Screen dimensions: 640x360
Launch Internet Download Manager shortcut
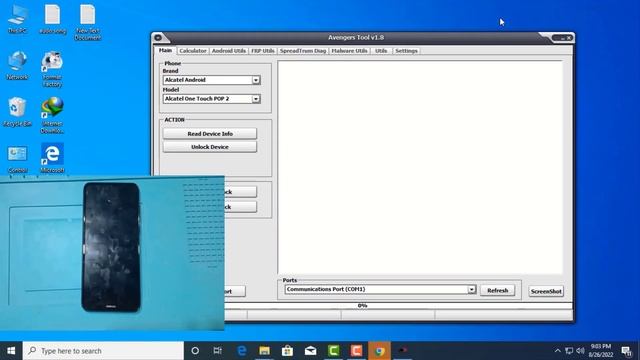(x=52, y=116)
